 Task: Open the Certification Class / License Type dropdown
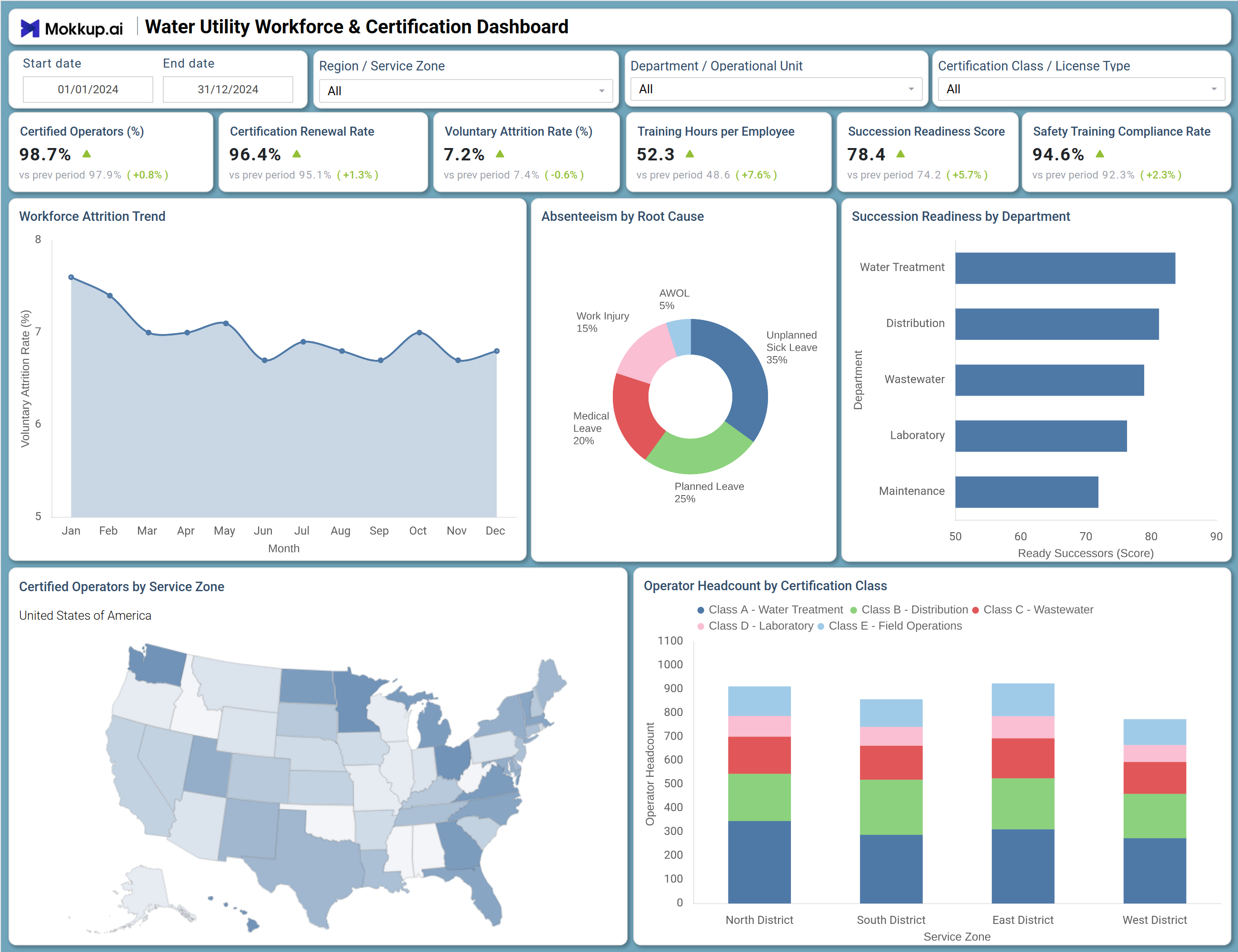pyautogui.click(x=1081, y=89)
